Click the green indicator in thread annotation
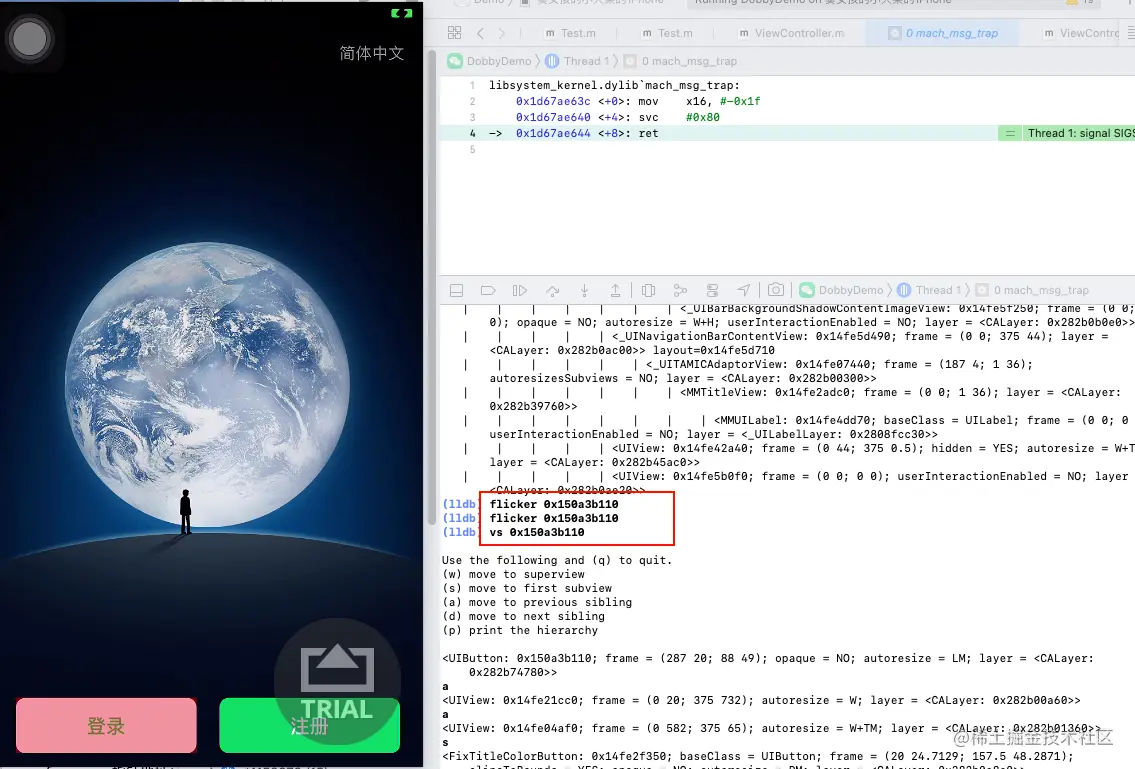 pos(1009,133)
